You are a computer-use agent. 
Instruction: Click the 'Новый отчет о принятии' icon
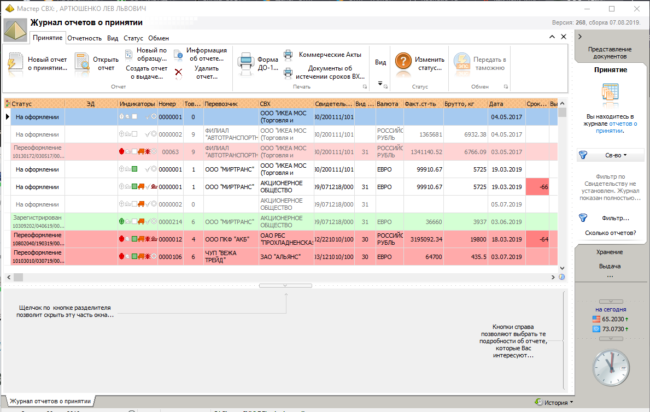coord(14,61)
